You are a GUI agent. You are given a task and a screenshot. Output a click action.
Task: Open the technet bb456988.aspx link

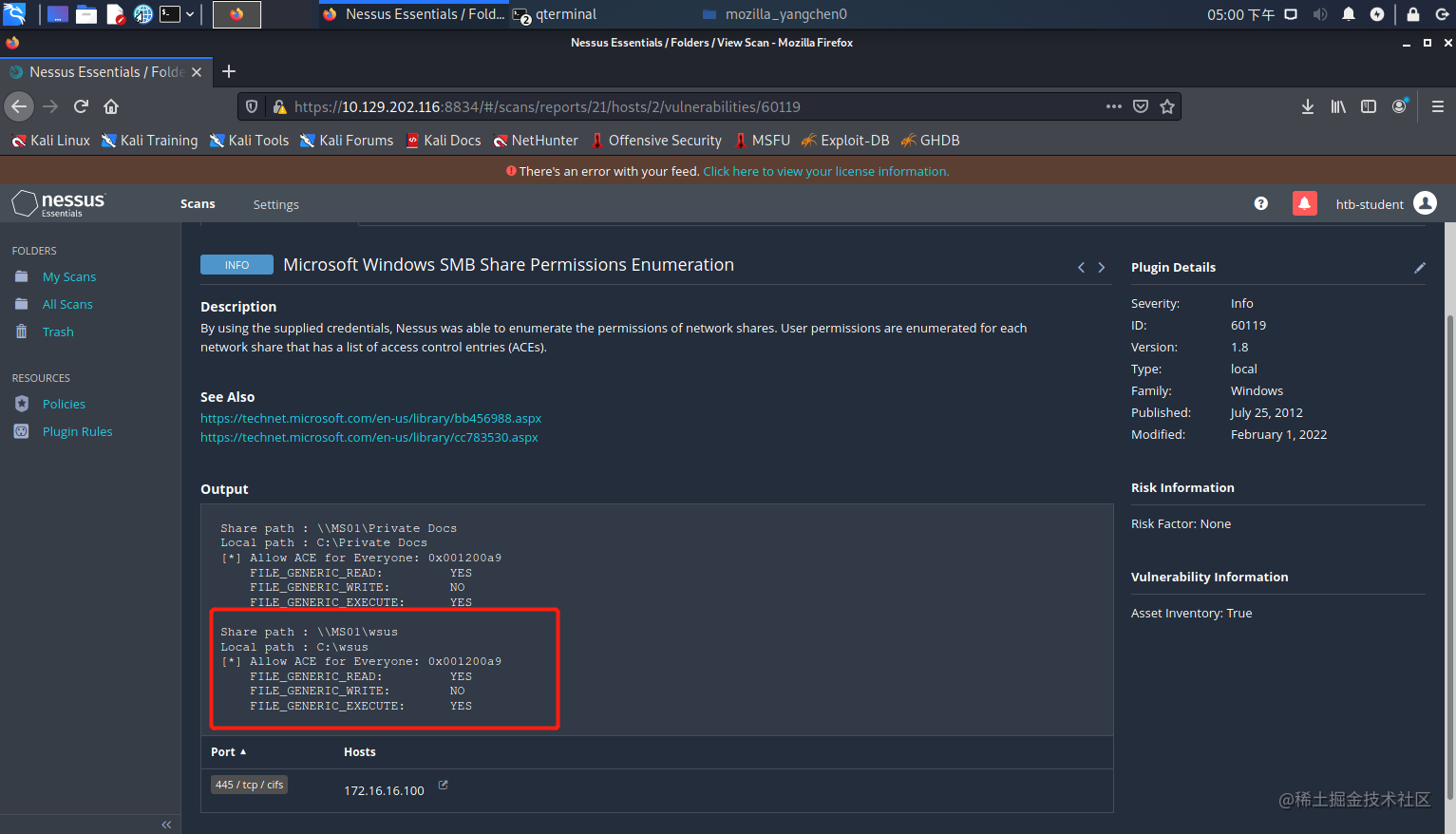(x=370, y=419)
